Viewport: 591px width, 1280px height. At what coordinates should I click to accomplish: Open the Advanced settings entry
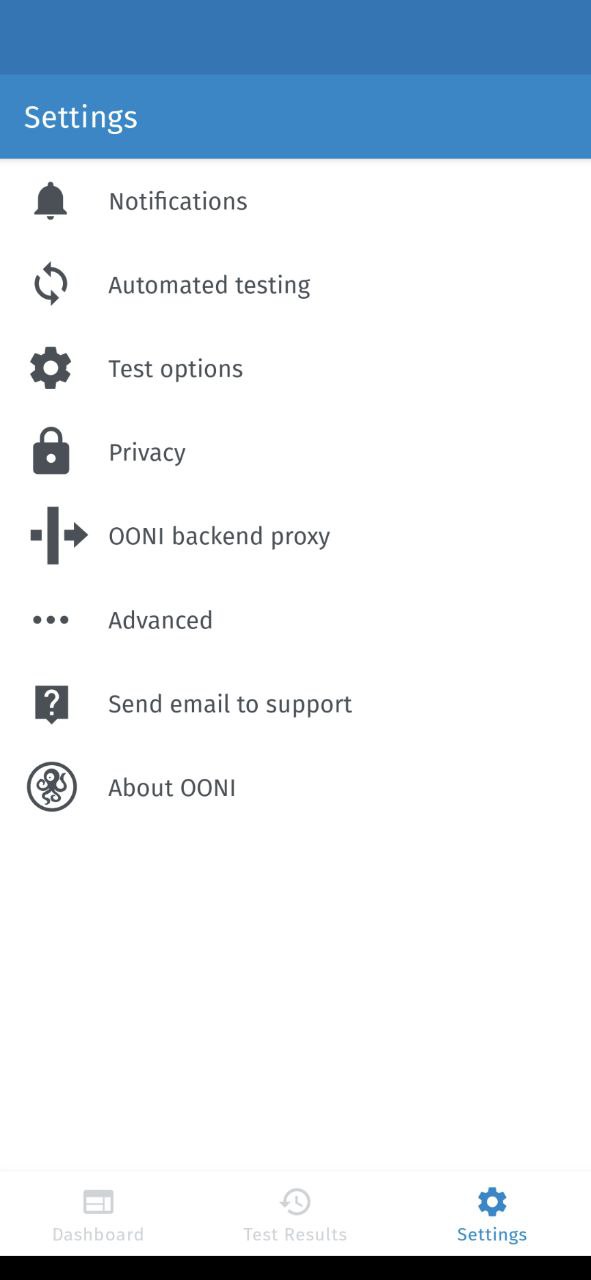(295, 620)
